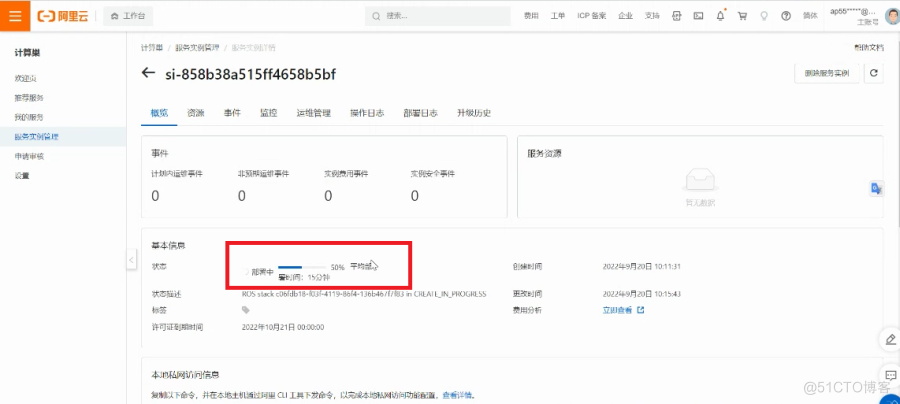Open the 费用 menu

(x=531, y=16)
